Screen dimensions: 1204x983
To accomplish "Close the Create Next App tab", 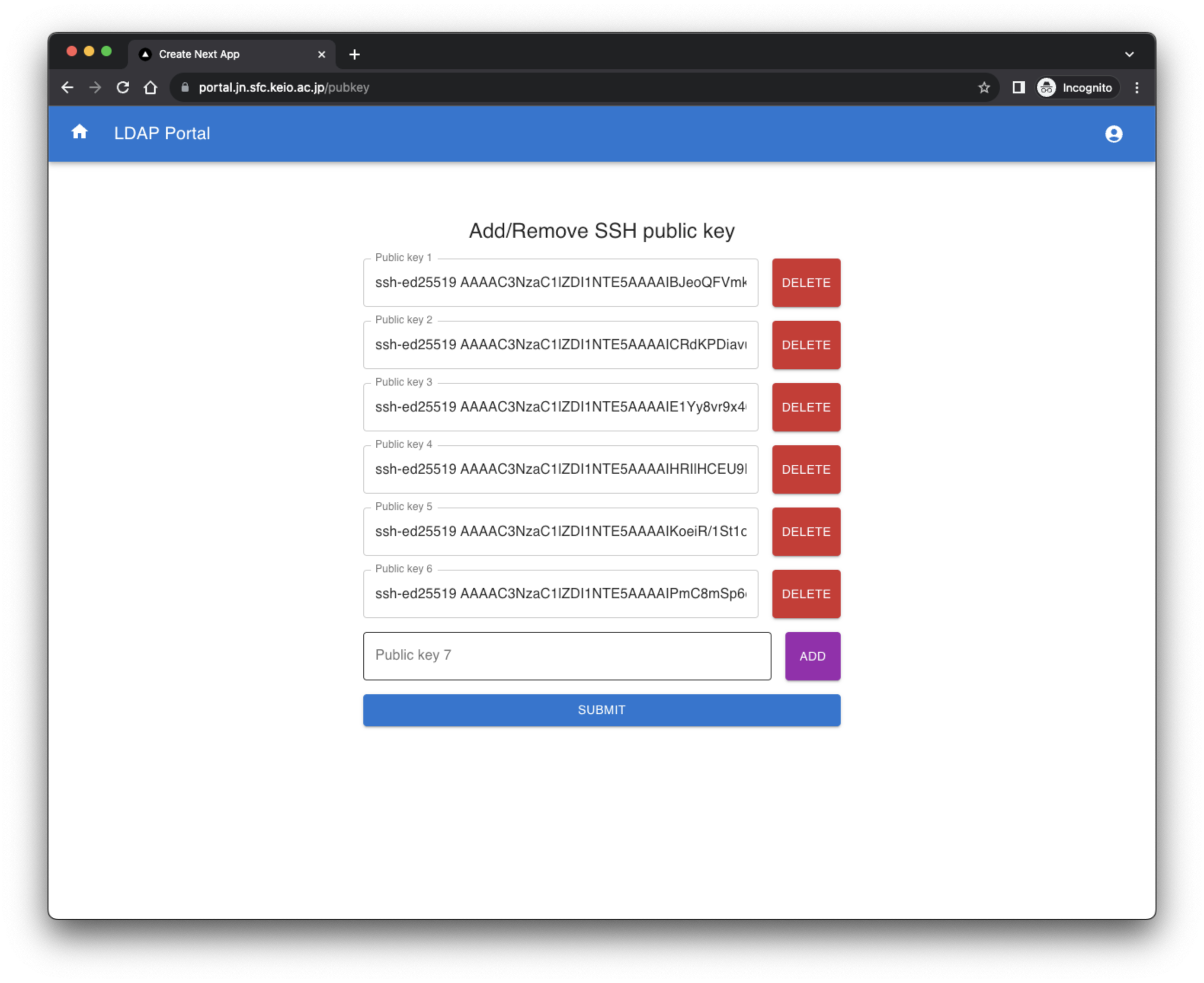I will (x=321, y=54).
